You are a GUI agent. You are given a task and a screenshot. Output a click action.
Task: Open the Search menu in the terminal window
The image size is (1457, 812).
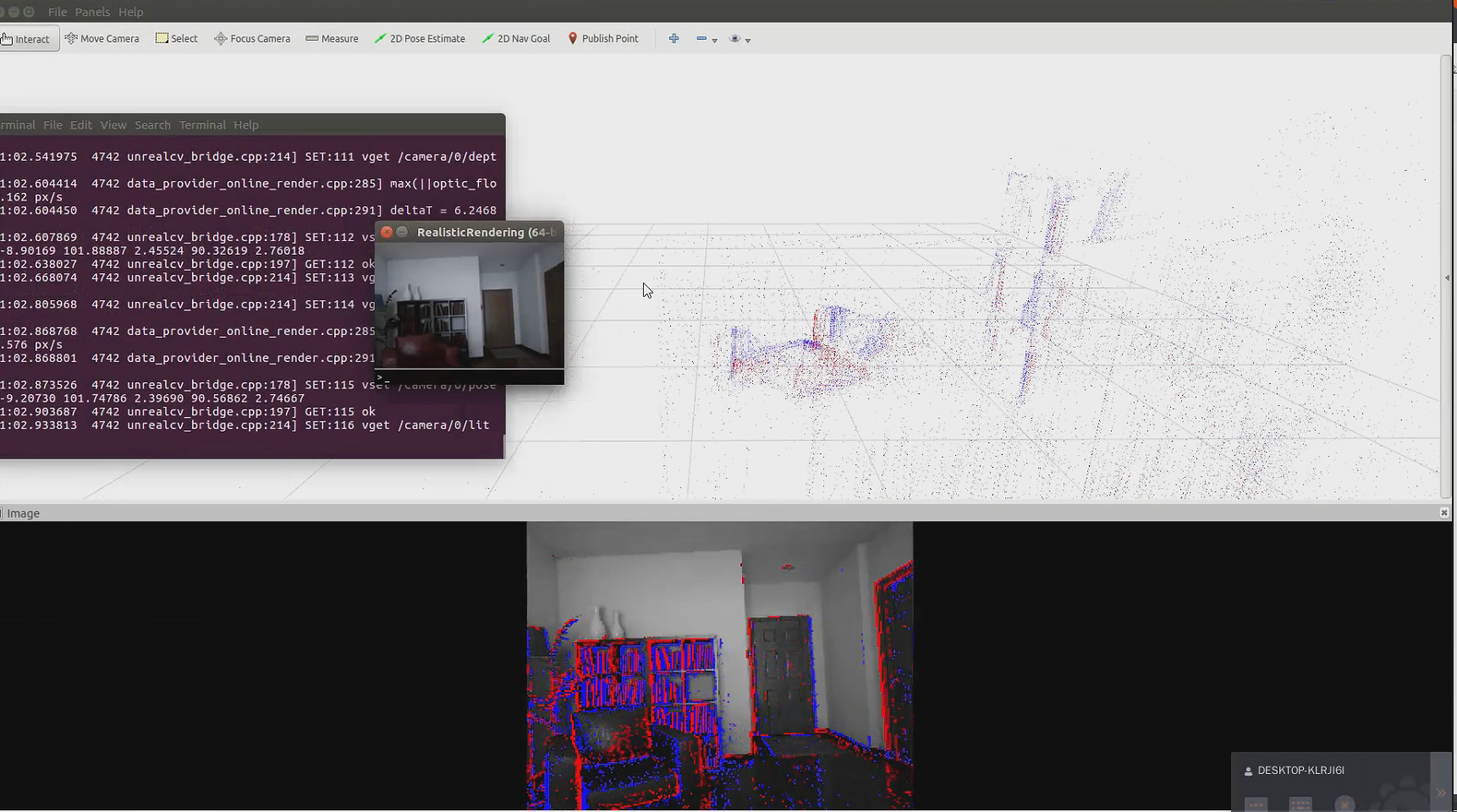coord(152,124)
